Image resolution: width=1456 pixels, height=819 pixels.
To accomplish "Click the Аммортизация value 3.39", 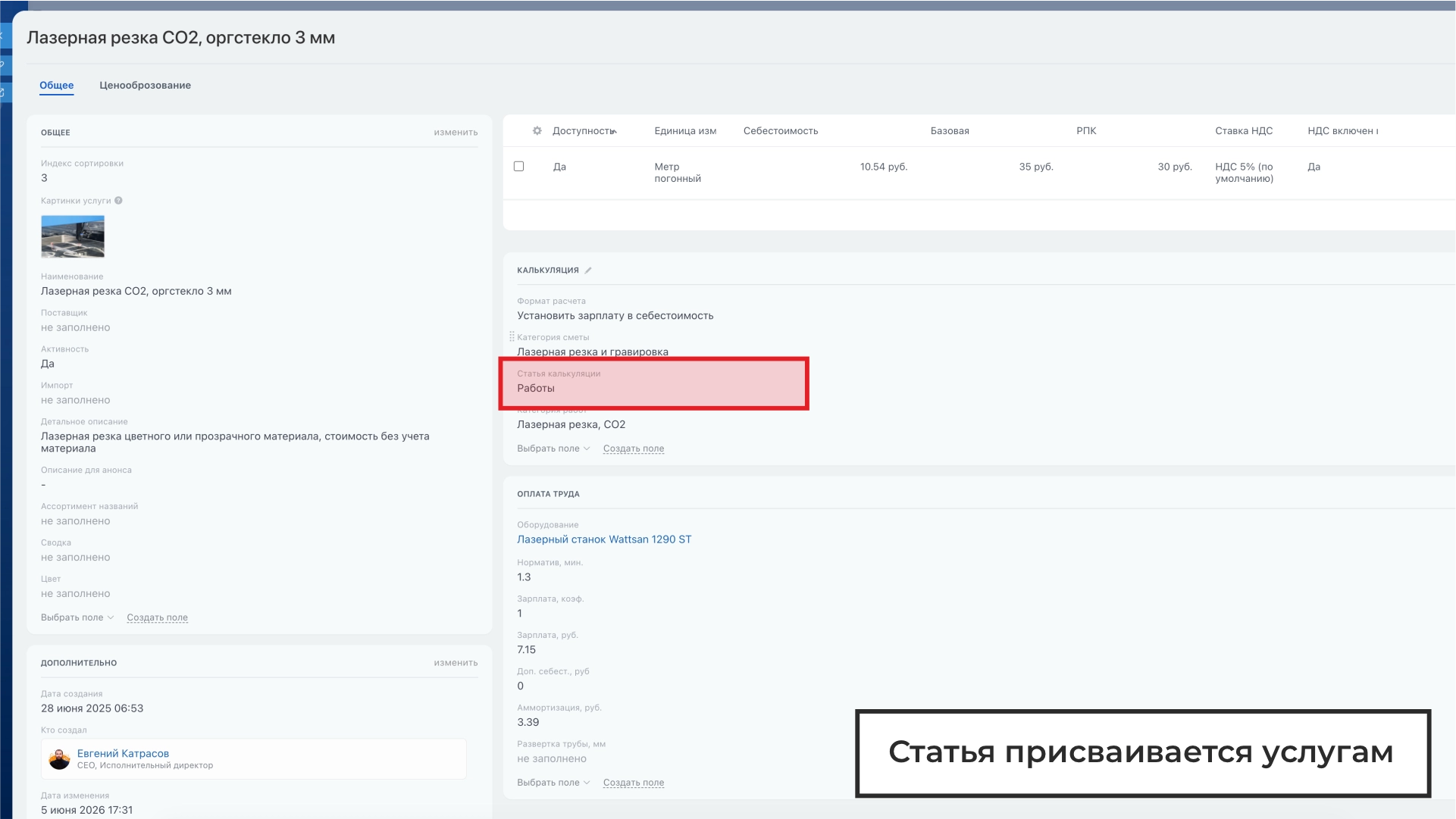I will [528, 723].
